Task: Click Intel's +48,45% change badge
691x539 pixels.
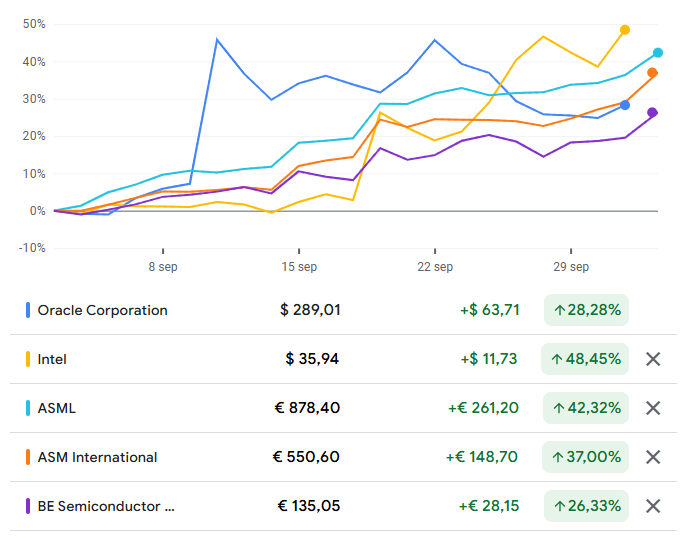Action: point(586,359)
